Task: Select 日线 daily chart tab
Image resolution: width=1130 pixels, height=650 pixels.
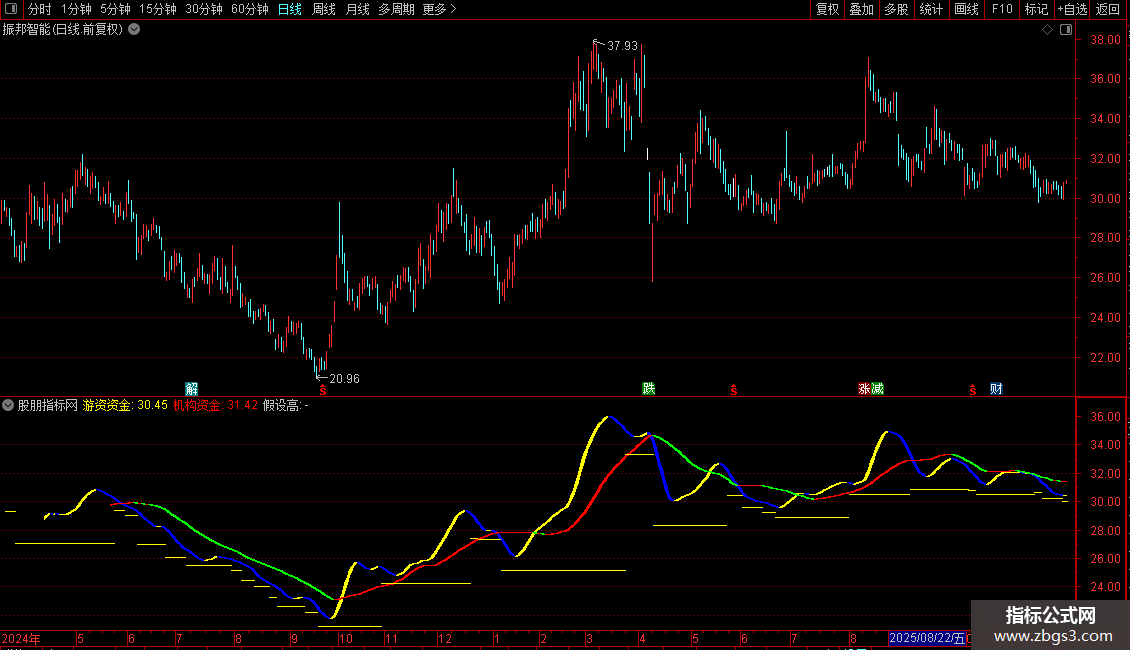Action: click(x=290, y=9)
